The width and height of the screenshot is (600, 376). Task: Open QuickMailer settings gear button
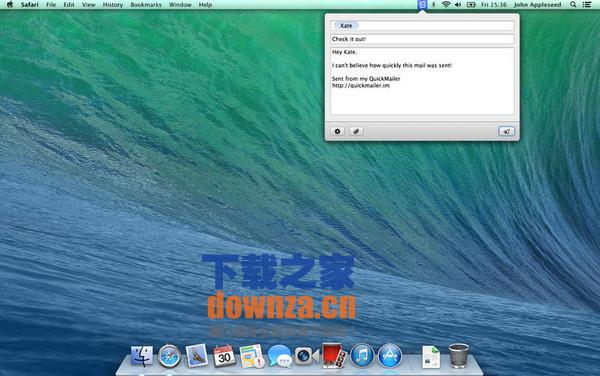337,131
